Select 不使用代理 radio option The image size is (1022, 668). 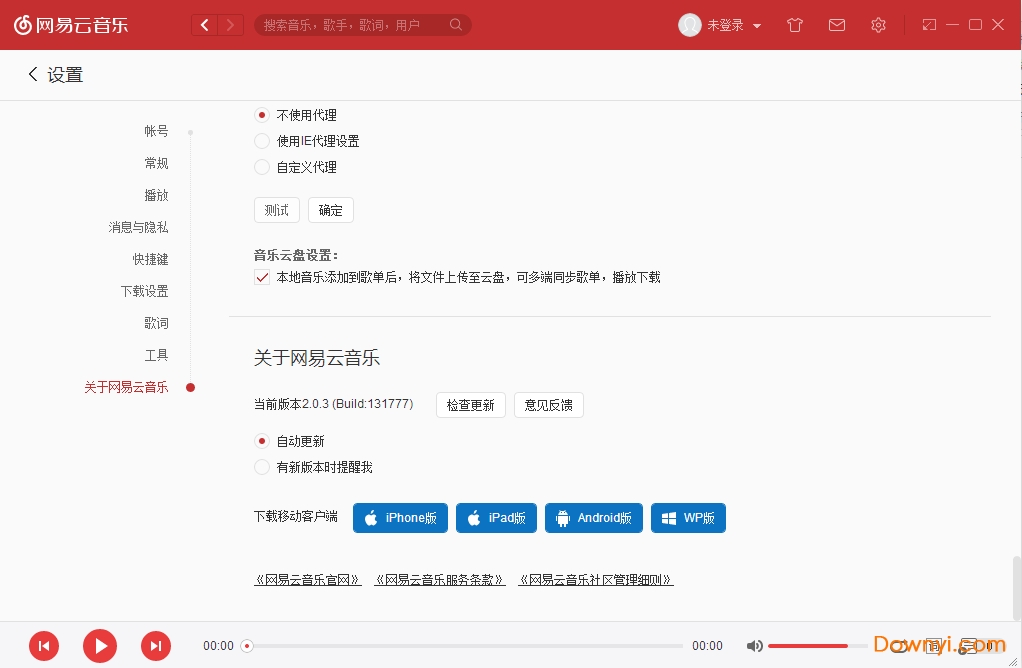point(261,115)
